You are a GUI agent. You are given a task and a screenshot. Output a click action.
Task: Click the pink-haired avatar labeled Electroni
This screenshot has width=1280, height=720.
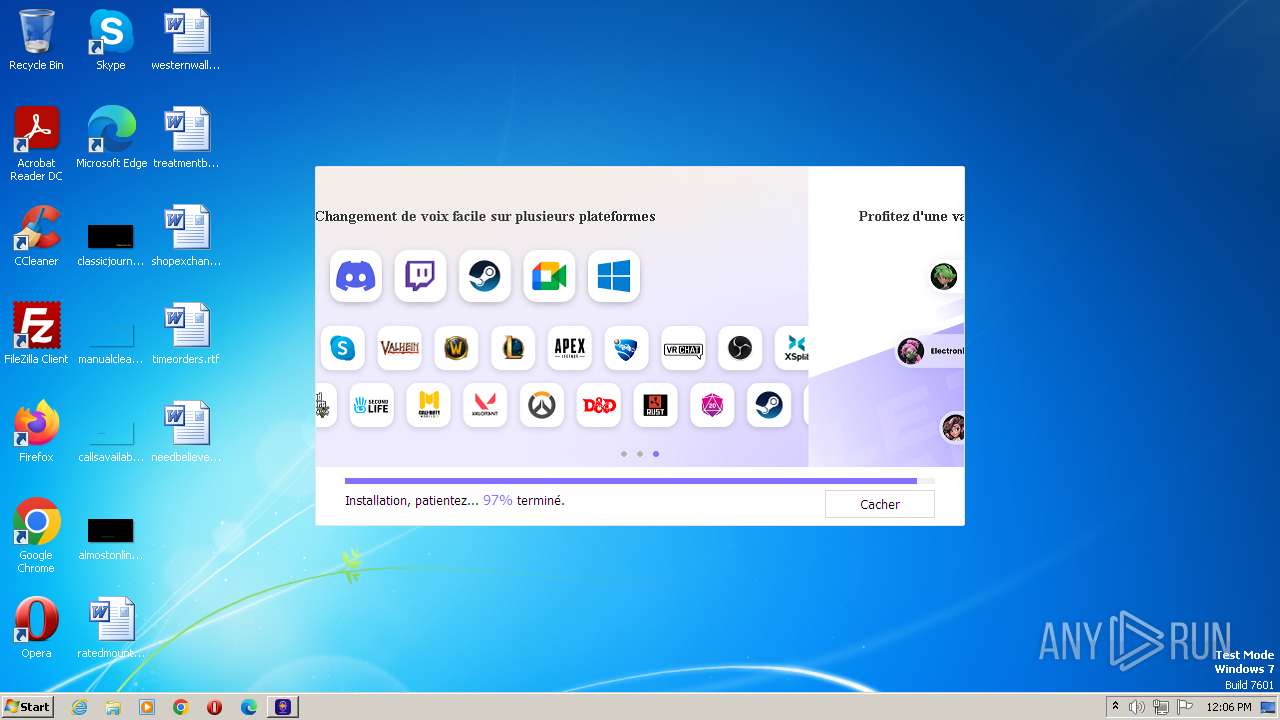(911, 351)
